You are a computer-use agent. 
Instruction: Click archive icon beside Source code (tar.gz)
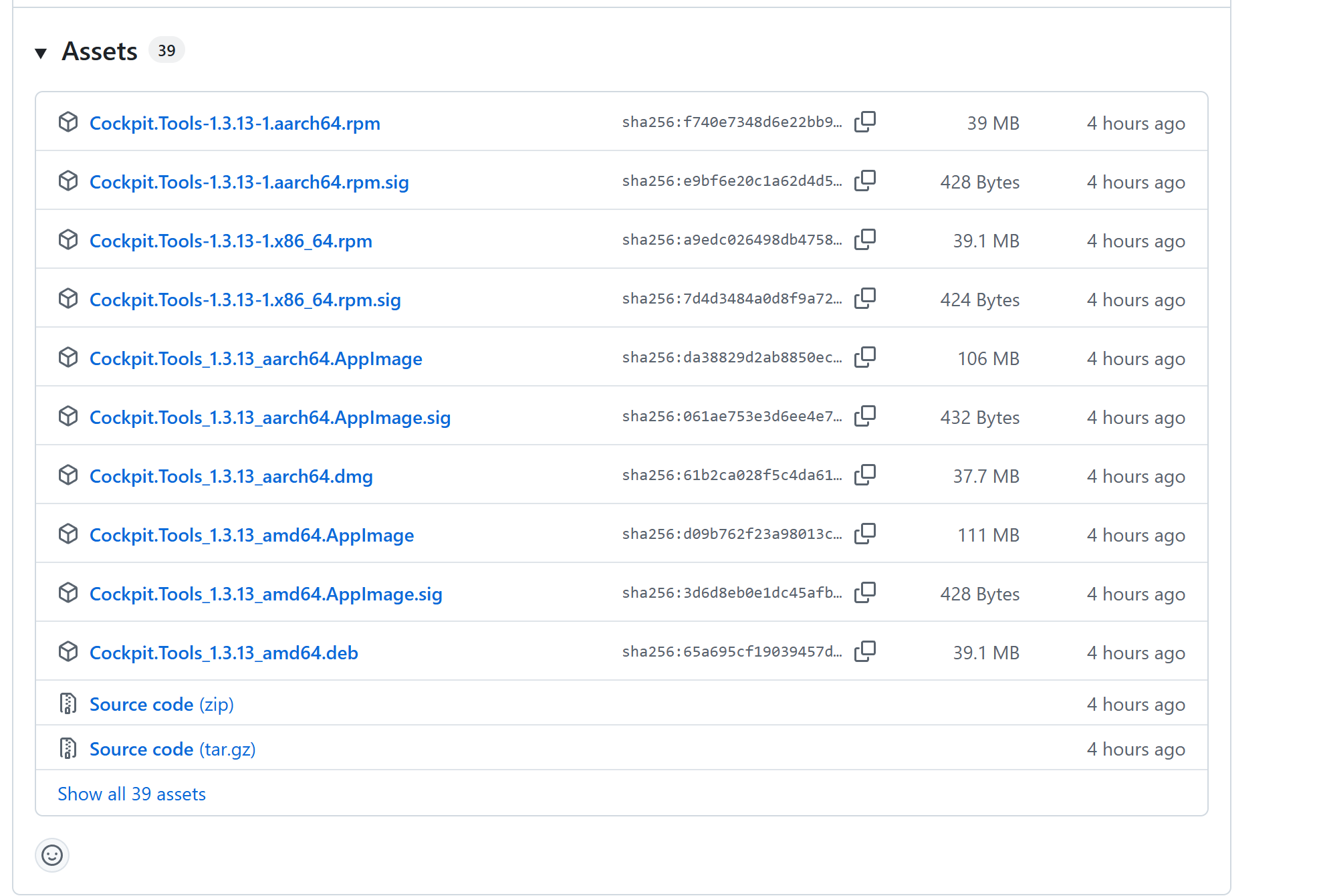[68, 748]
